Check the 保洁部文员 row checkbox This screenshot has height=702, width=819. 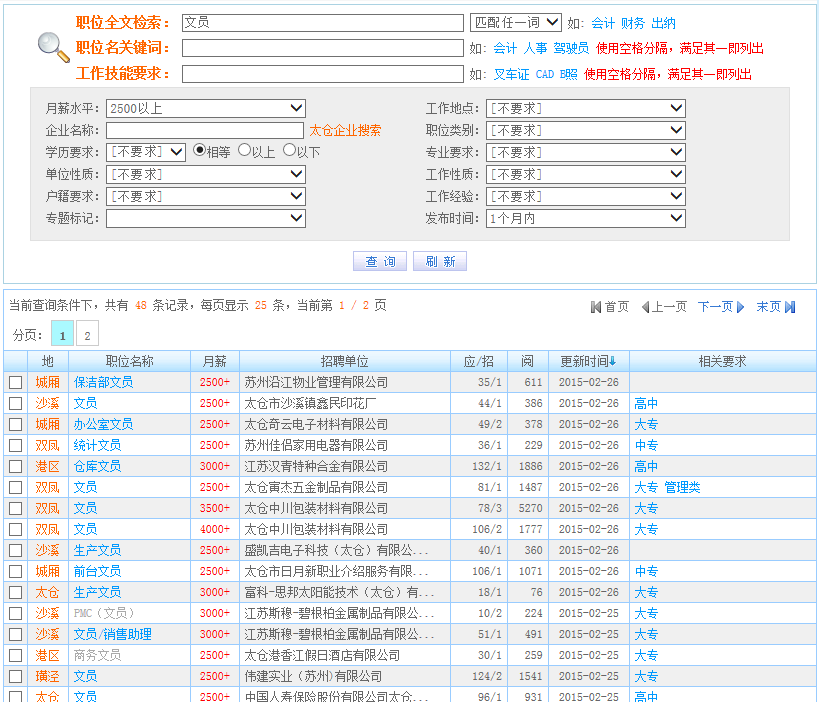pos(15,382)
